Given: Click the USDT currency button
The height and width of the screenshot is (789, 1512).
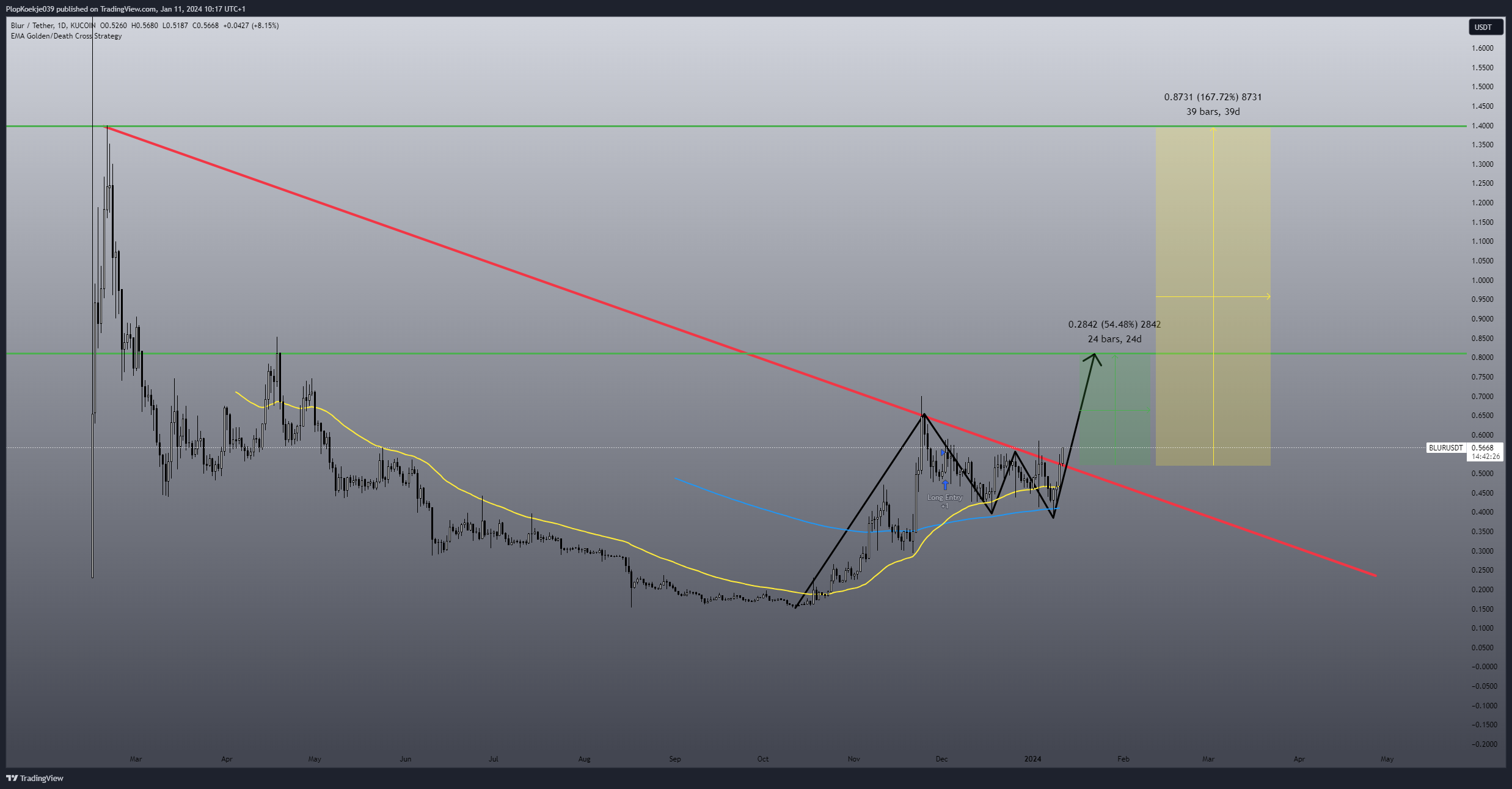Looking at the screenshot, I should pos(1485,28).
